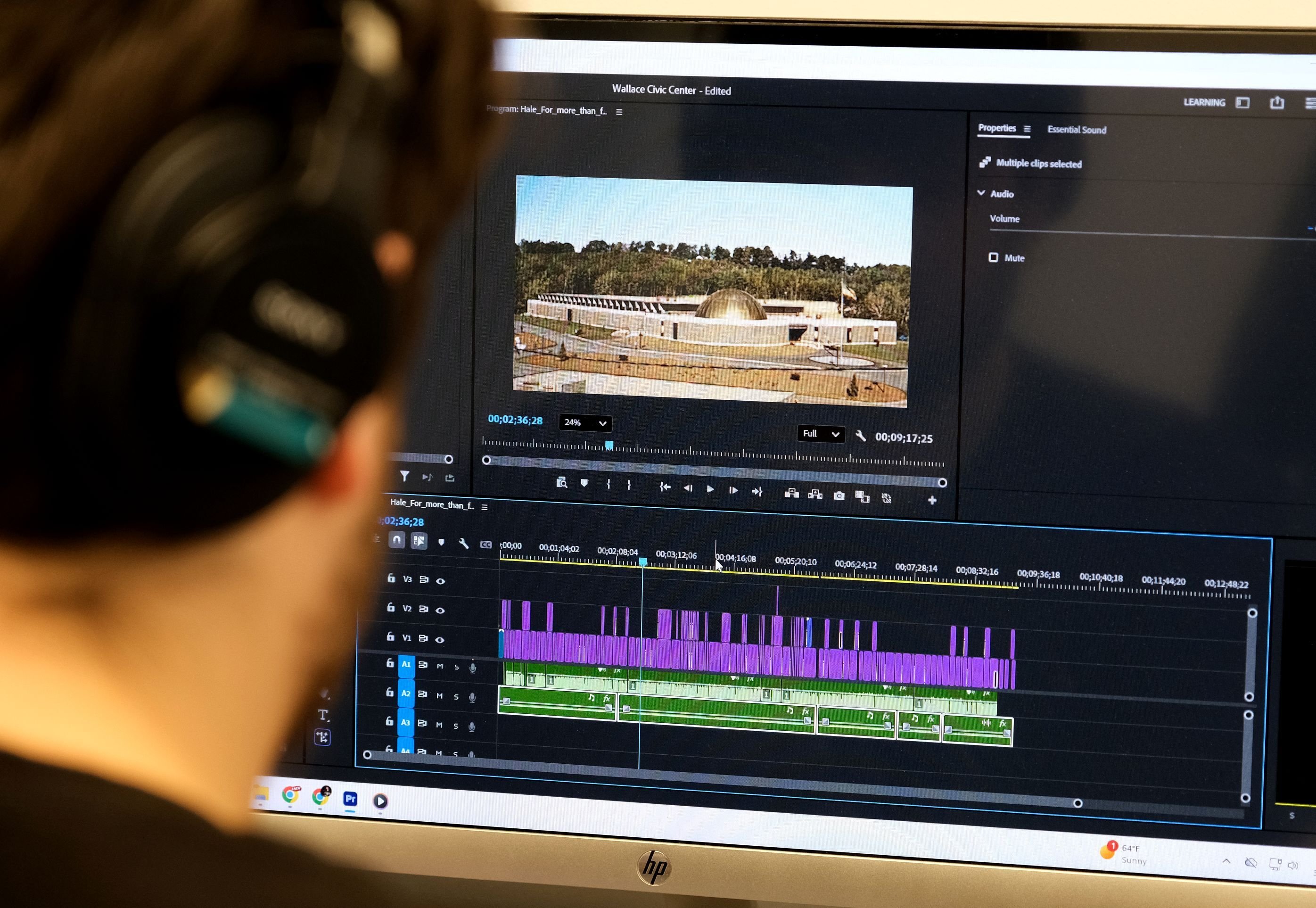Open the Quick Export share icon
This screenshot has height=908, width=1316.
(1277, 102)
